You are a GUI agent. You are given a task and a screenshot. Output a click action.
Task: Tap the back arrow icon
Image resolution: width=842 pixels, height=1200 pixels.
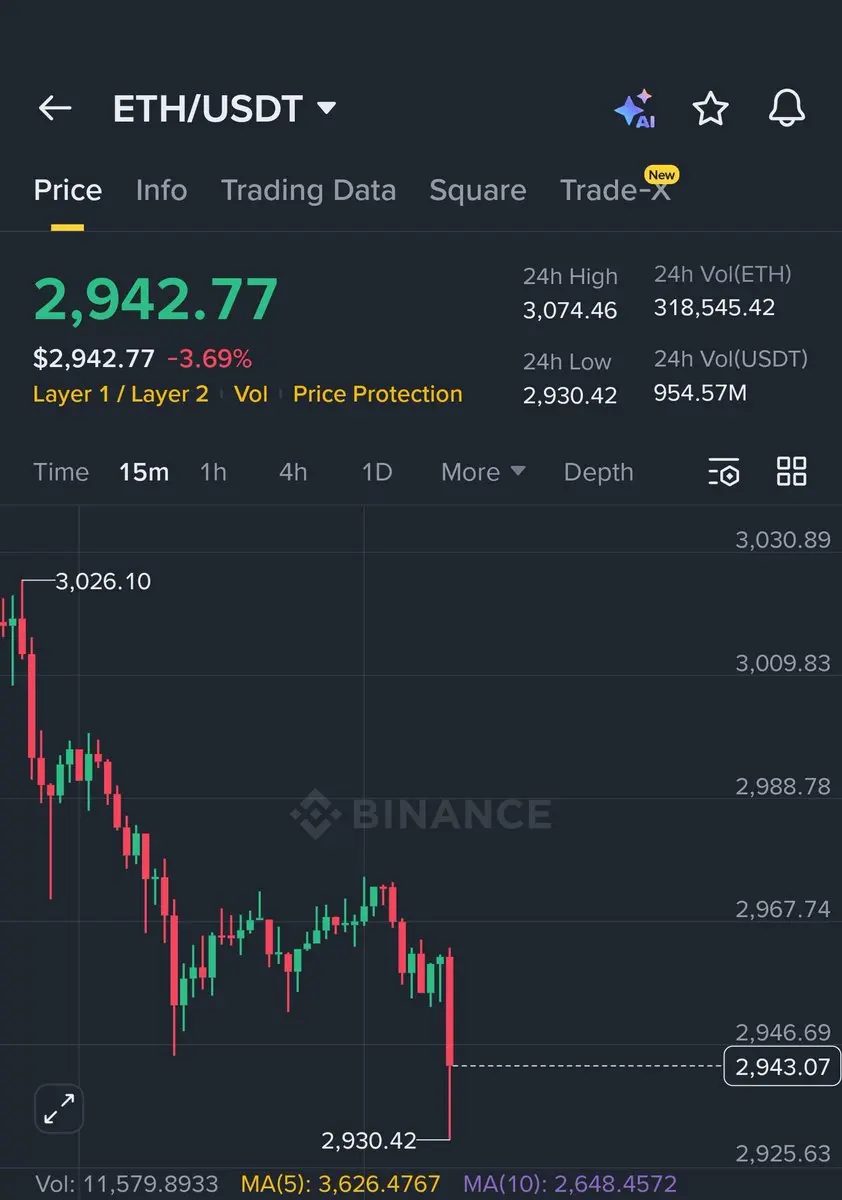(x=55, y=108)
